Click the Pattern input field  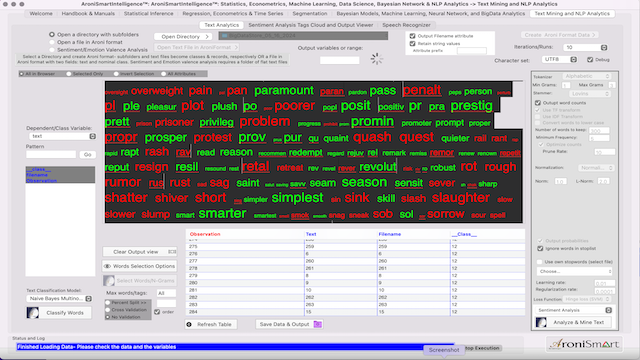click(x=51, y=155)
